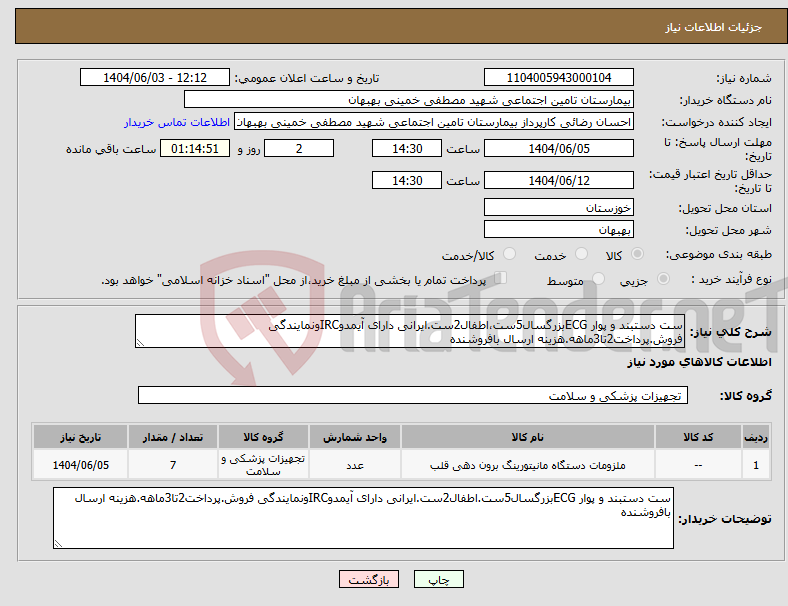Click the quantity cell showing 7

tap(173, 465)
